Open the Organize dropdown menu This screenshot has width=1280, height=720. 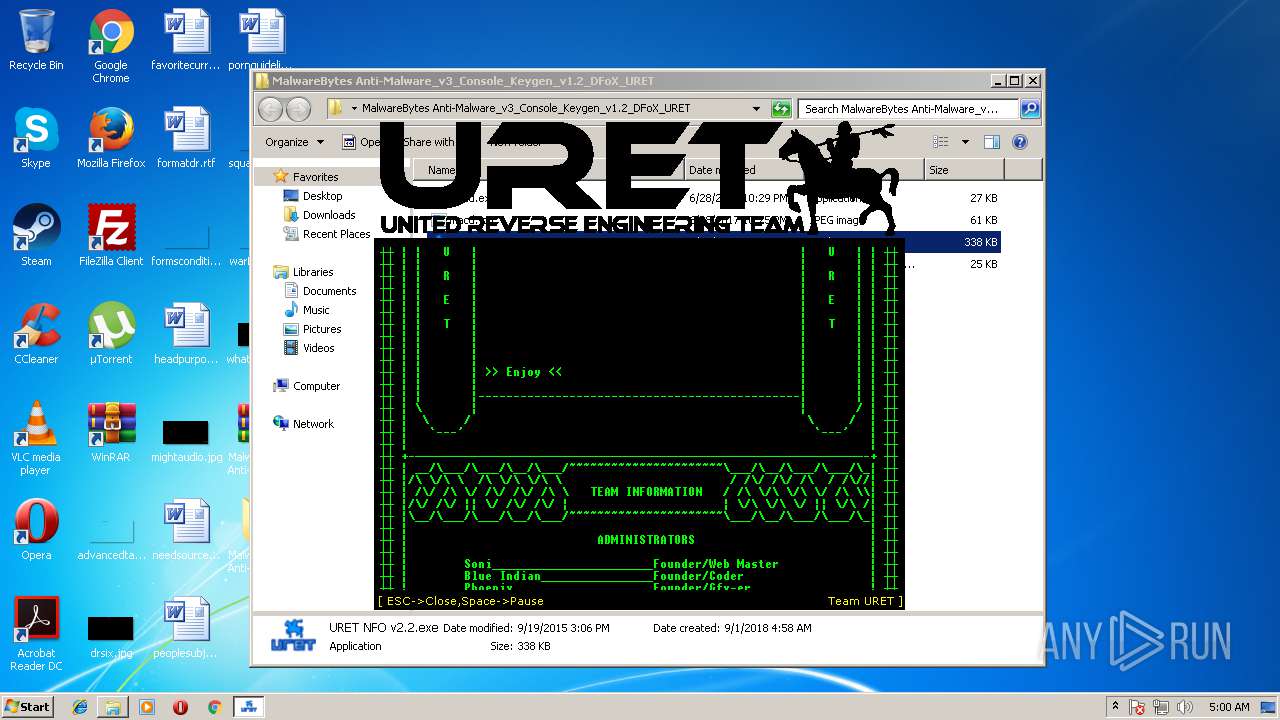[x=294, y=142]
